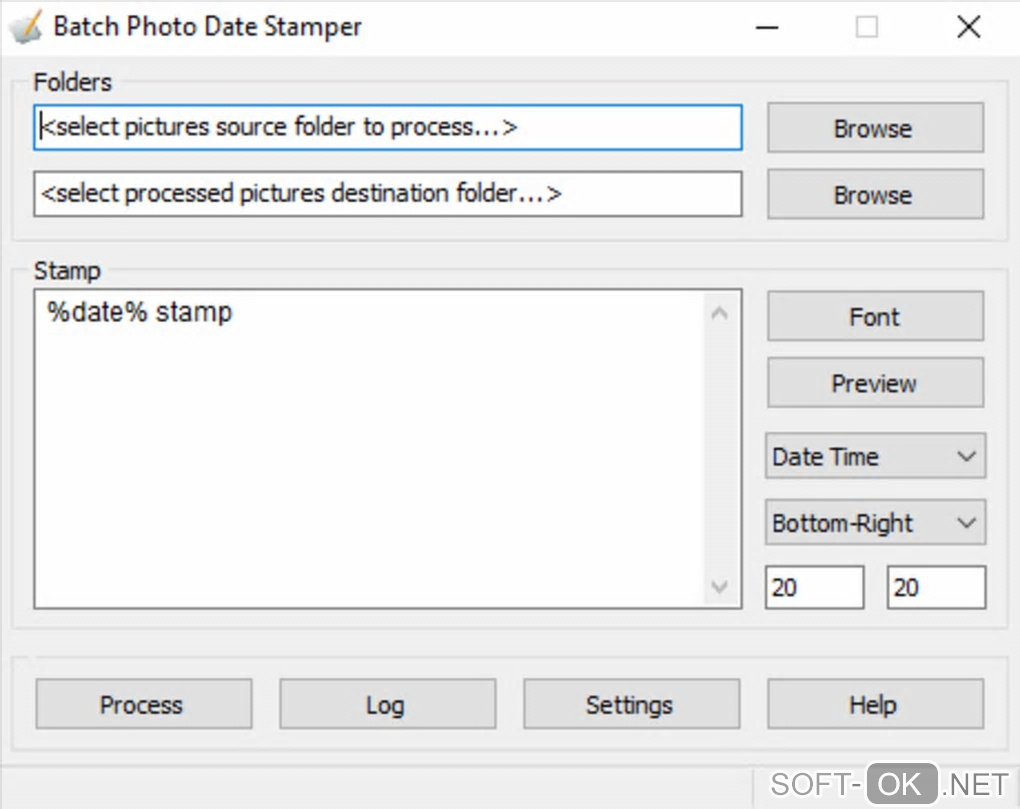Click the source folder path field
Image resolution: width=1020 pixels, height=809 pixels.
[388, 128]
